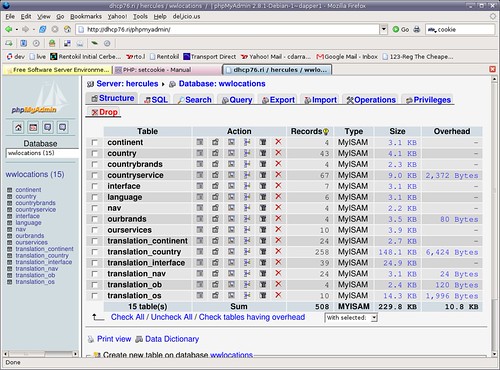This screenshot has width=500, height=370.
Task: Click the 'Check All' link
Action: (x=127, y=317)
